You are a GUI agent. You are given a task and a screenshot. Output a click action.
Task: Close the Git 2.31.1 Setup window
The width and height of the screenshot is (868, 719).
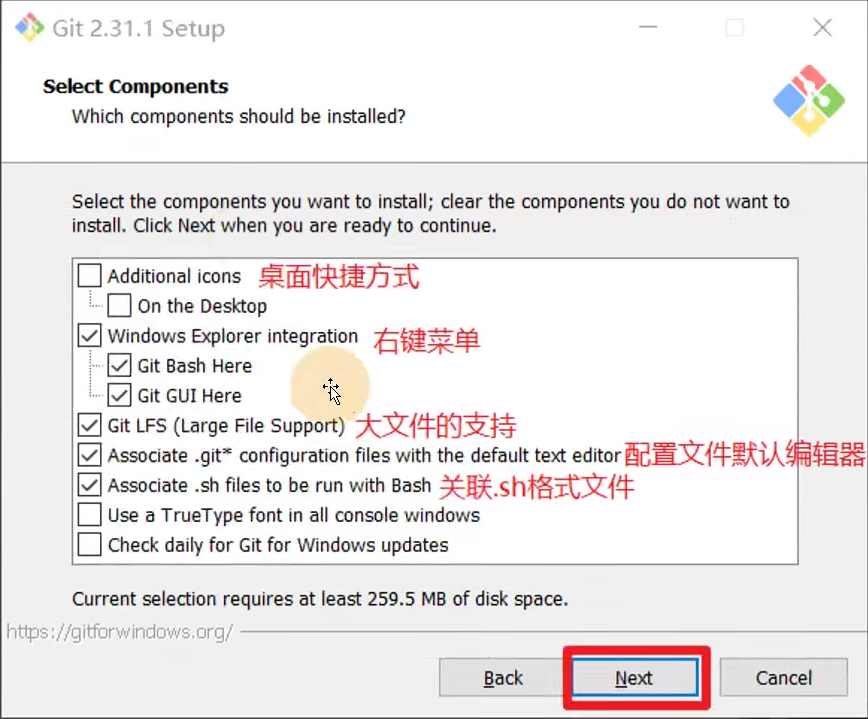(822, 27)
